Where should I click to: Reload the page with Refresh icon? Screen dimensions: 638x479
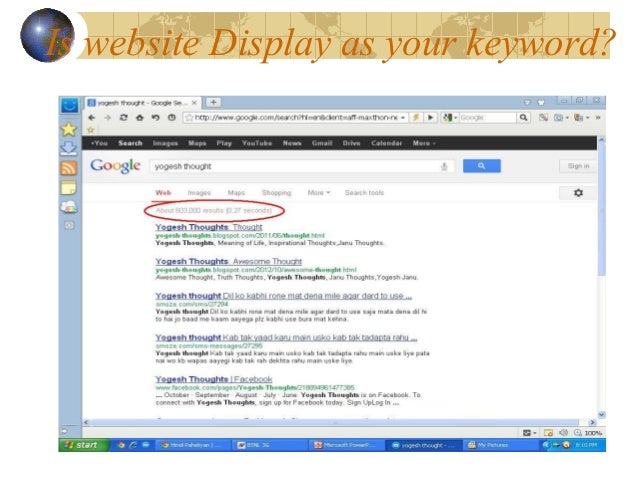pyautogui.click(x=123, y=118)
